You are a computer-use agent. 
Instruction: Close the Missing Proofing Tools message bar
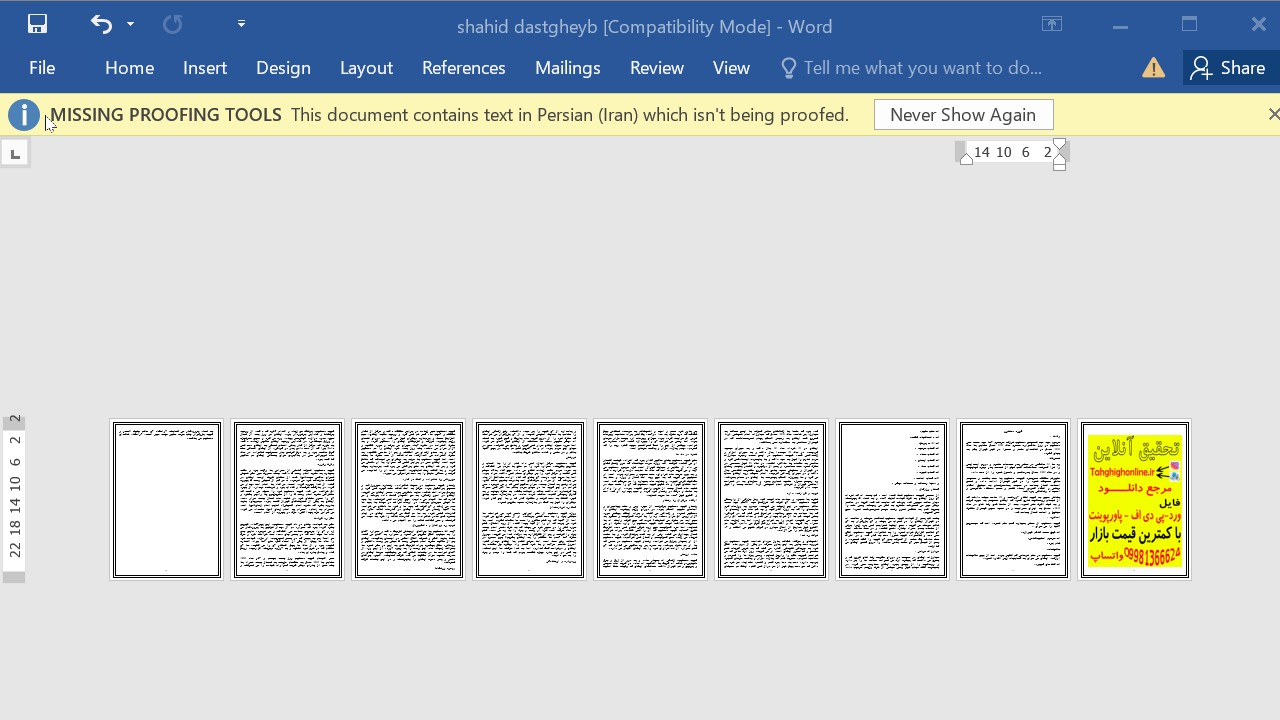1272,115
